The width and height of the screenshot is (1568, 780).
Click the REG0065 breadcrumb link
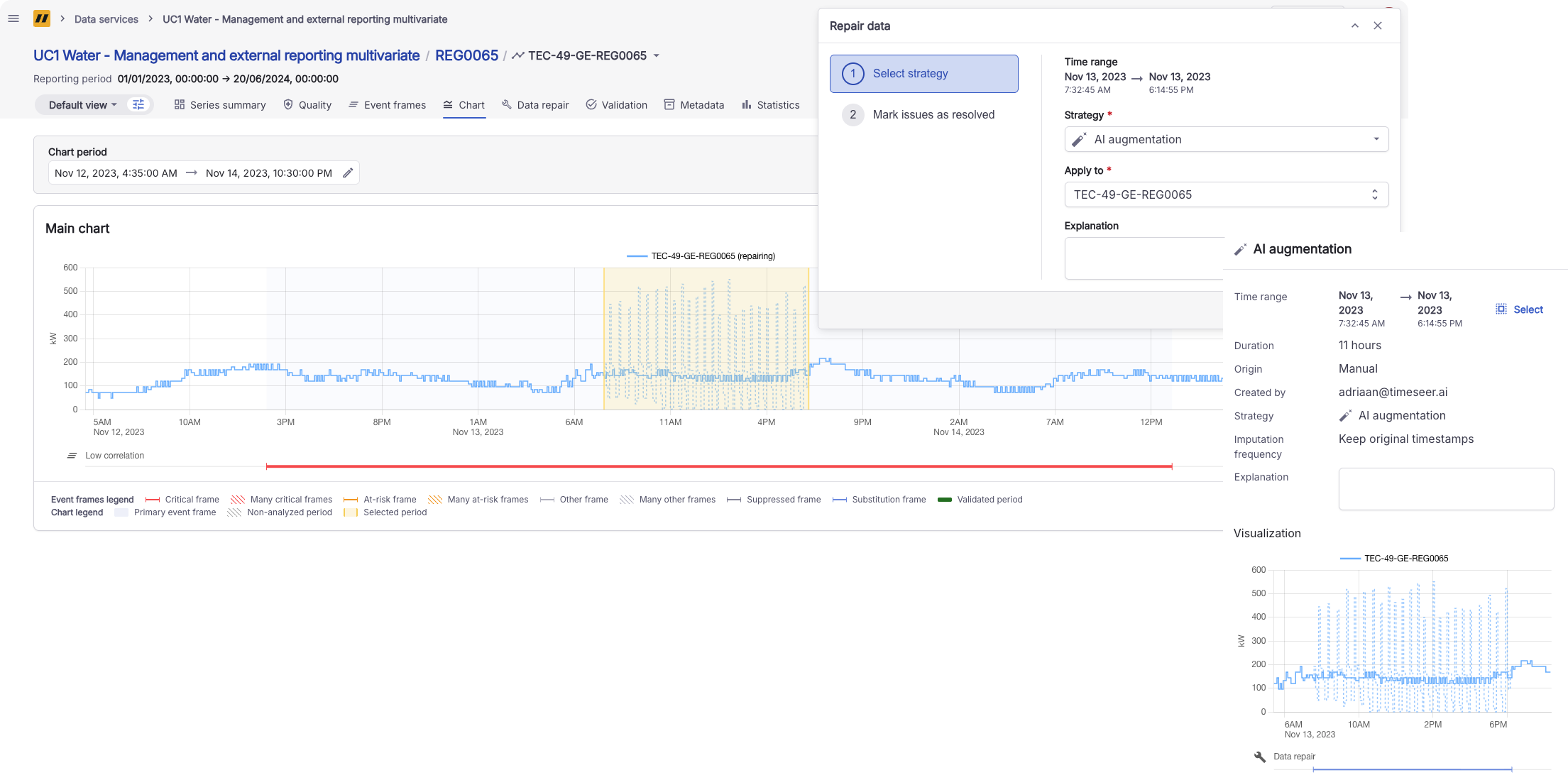[x=466, y=55]
